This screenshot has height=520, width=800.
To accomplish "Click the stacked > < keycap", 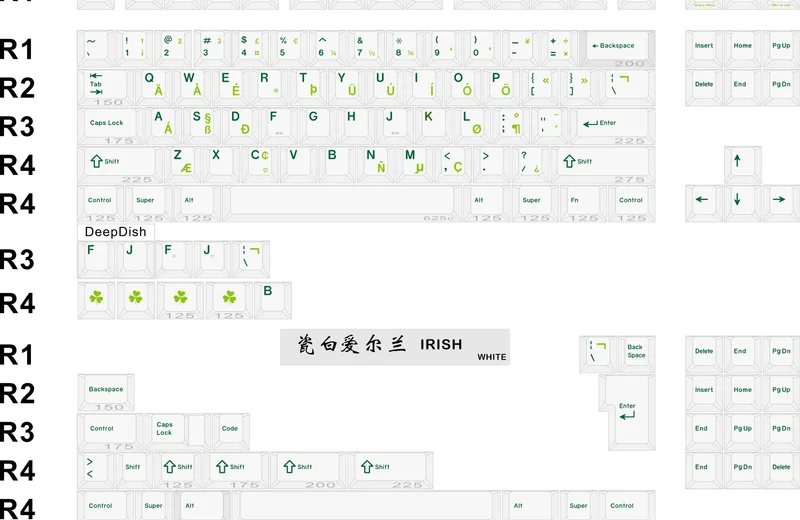I will pos(96,470).
